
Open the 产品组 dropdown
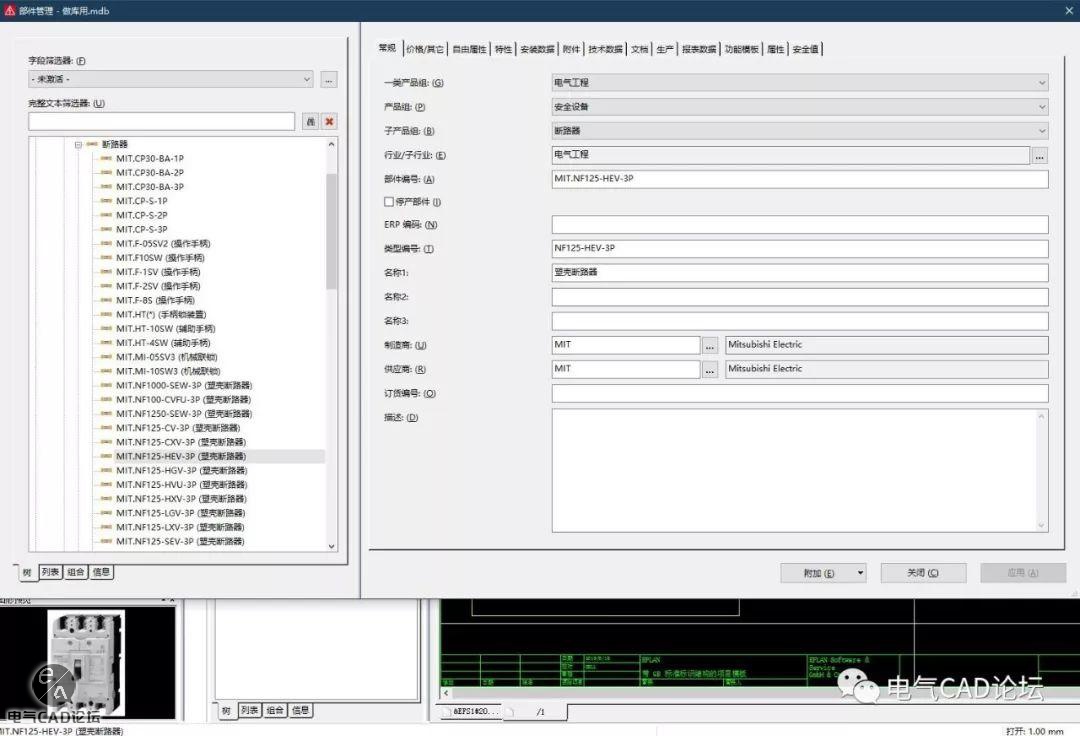coord(800,107)
